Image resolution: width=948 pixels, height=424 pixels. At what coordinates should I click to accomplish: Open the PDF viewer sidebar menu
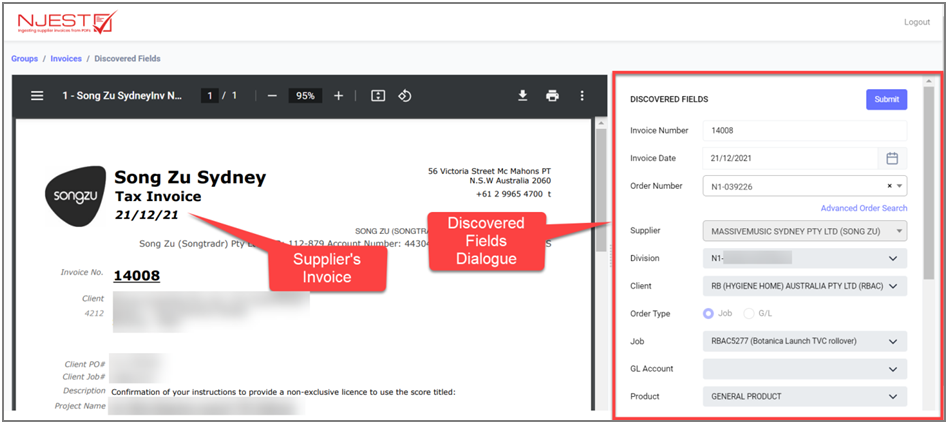click(37, 96)
